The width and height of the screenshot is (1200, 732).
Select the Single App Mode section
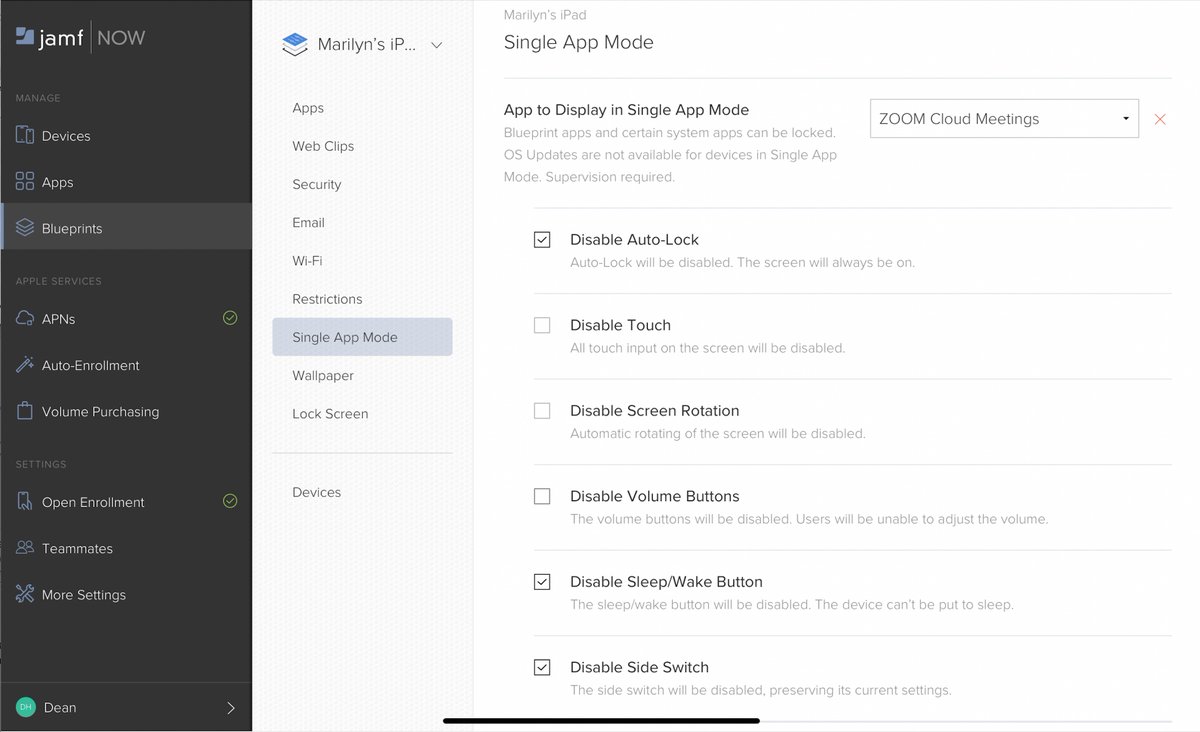click(362, 337)
